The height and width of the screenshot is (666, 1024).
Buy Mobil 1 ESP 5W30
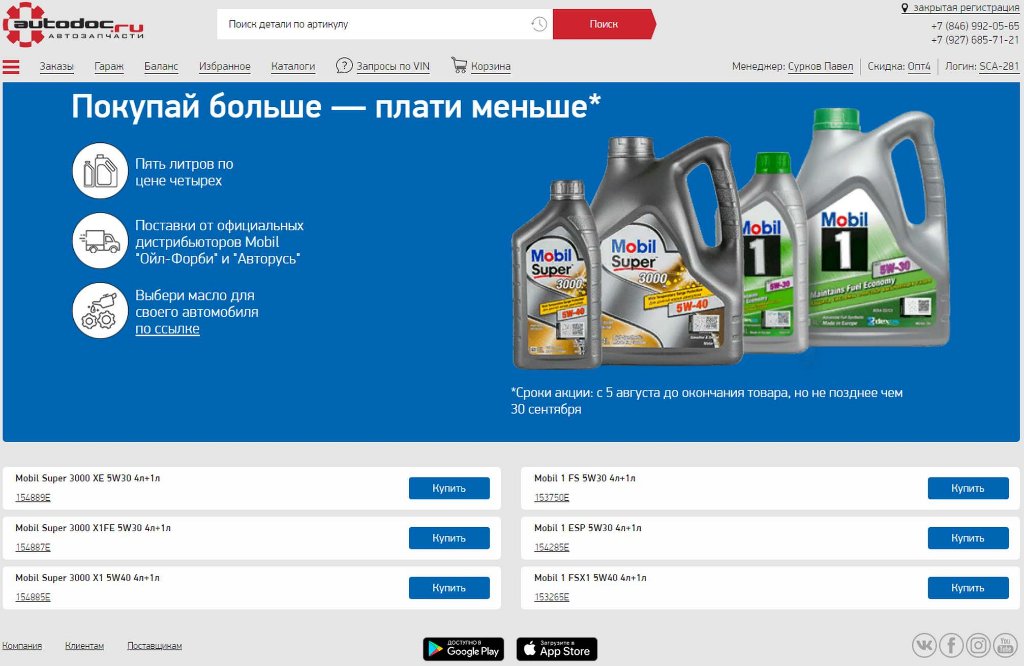(x=968, y=538)
